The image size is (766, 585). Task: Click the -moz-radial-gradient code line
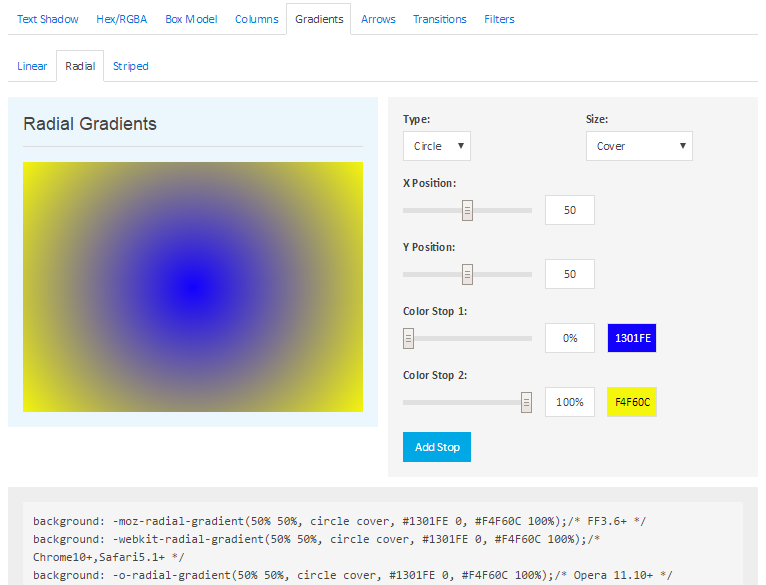[x=340, y=521]
